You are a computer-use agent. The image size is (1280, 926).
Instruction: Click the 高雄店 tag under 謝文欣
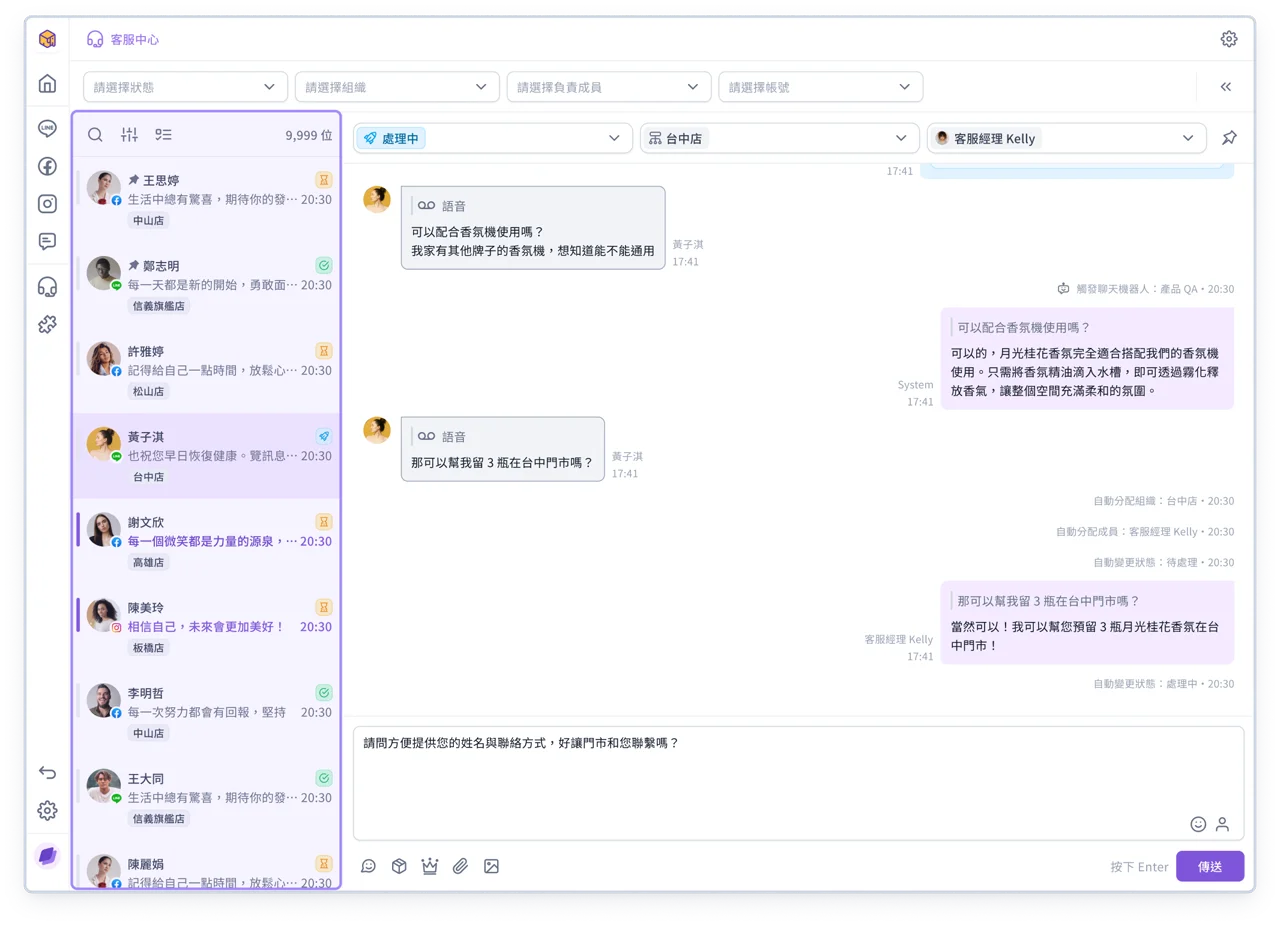(x=148, y=562)
